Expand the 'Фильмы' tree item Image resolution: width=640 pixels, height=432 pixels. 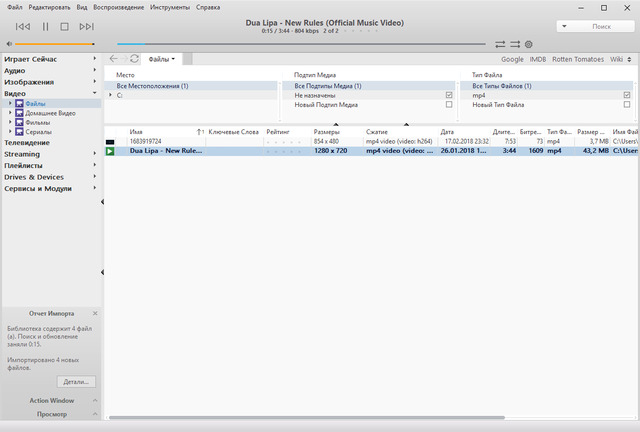tap(11, 121)
